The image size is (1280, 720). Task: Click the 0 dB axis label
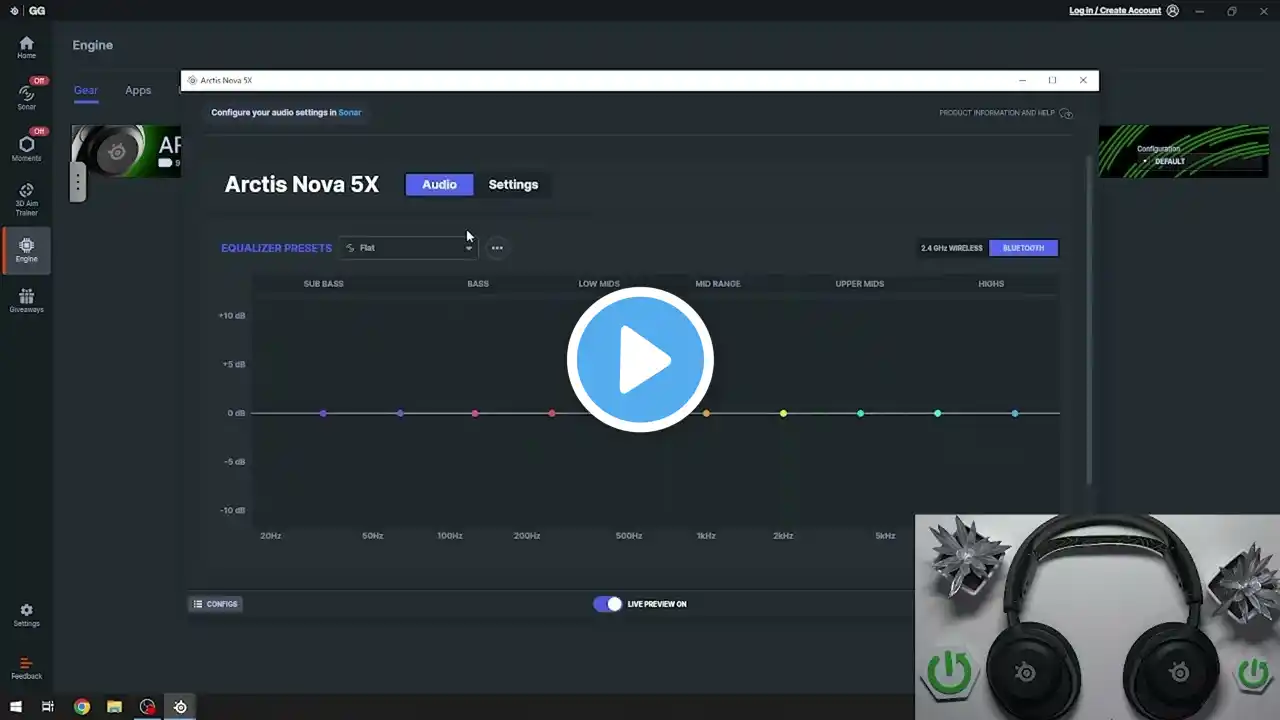click(x=236, y=413)
